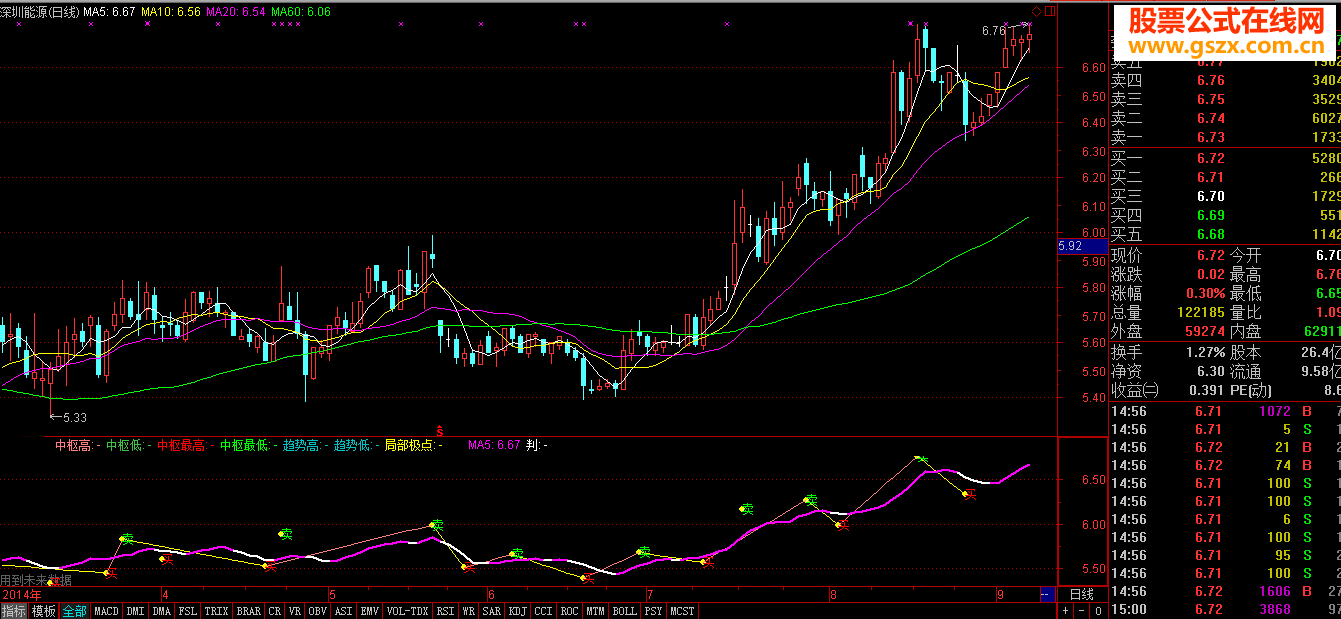Switch to the OBV indicator
This screenshot has width=1341, height=619.
coord(318,610)
